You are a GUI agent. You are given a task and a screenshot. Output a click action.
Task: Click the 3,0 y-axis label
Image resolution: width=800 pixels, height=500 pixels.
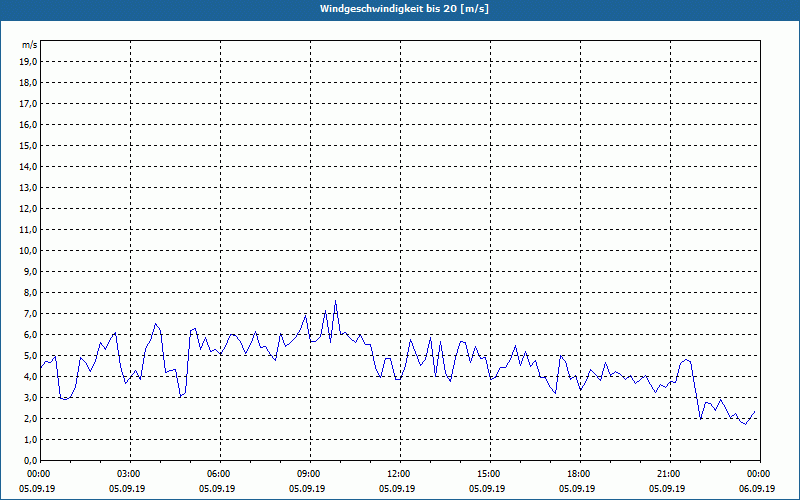click(30, 397)
